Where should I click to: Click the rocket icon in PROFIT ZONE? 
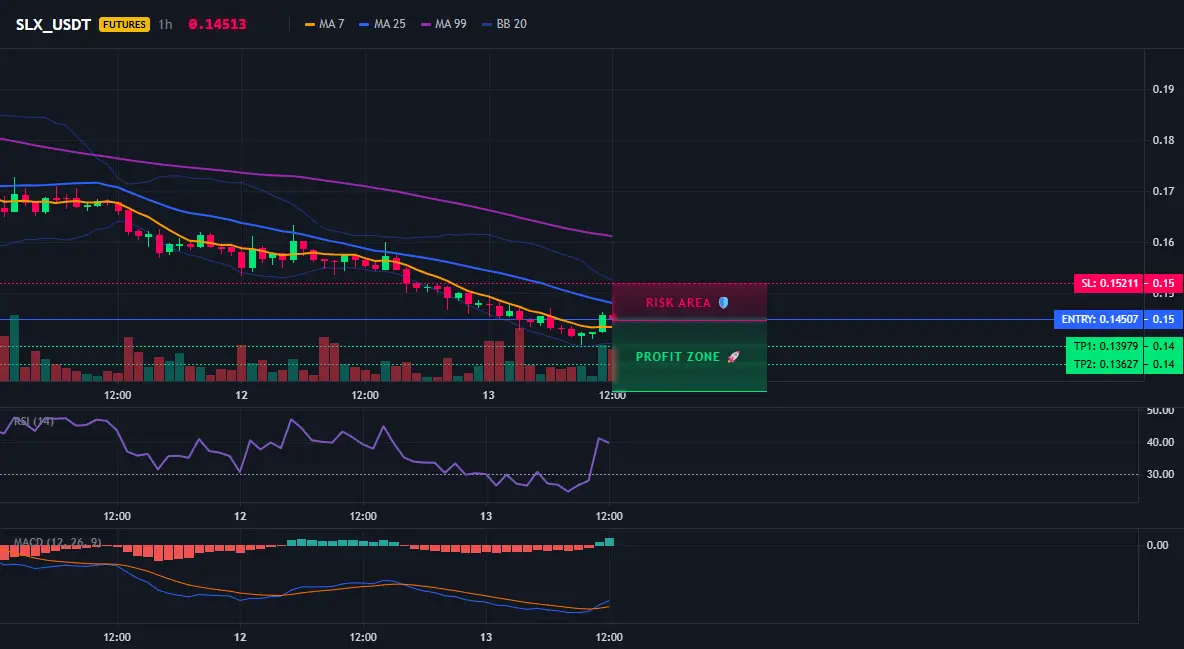[733, 357]
